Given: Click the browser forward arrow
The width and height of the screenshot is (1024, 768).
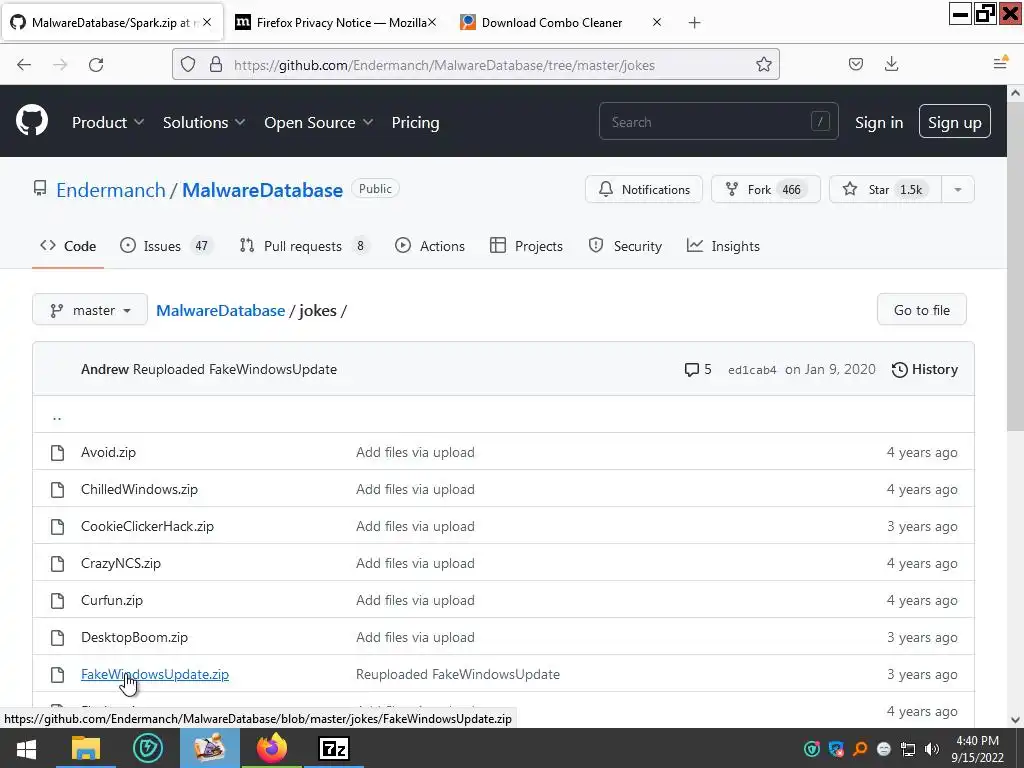Looking at the screenshot, I should [60, 64].
